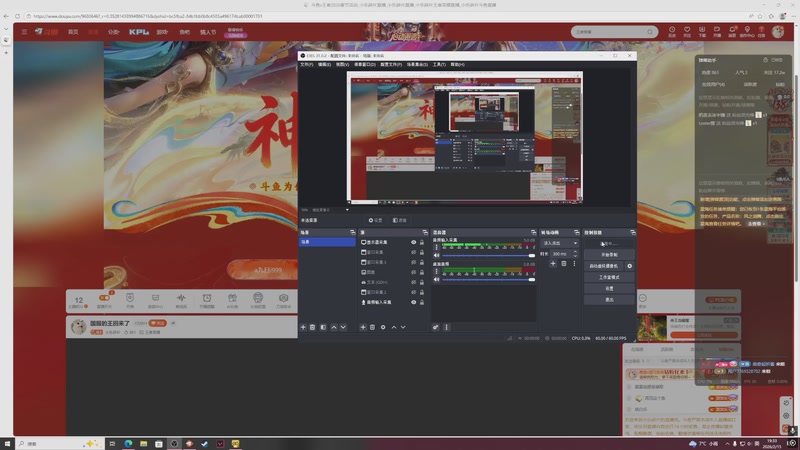Select the highlighted scene in Scenes list
Image resolution: width=800 pixels, height=450 pixels.
tap(327, 242)
